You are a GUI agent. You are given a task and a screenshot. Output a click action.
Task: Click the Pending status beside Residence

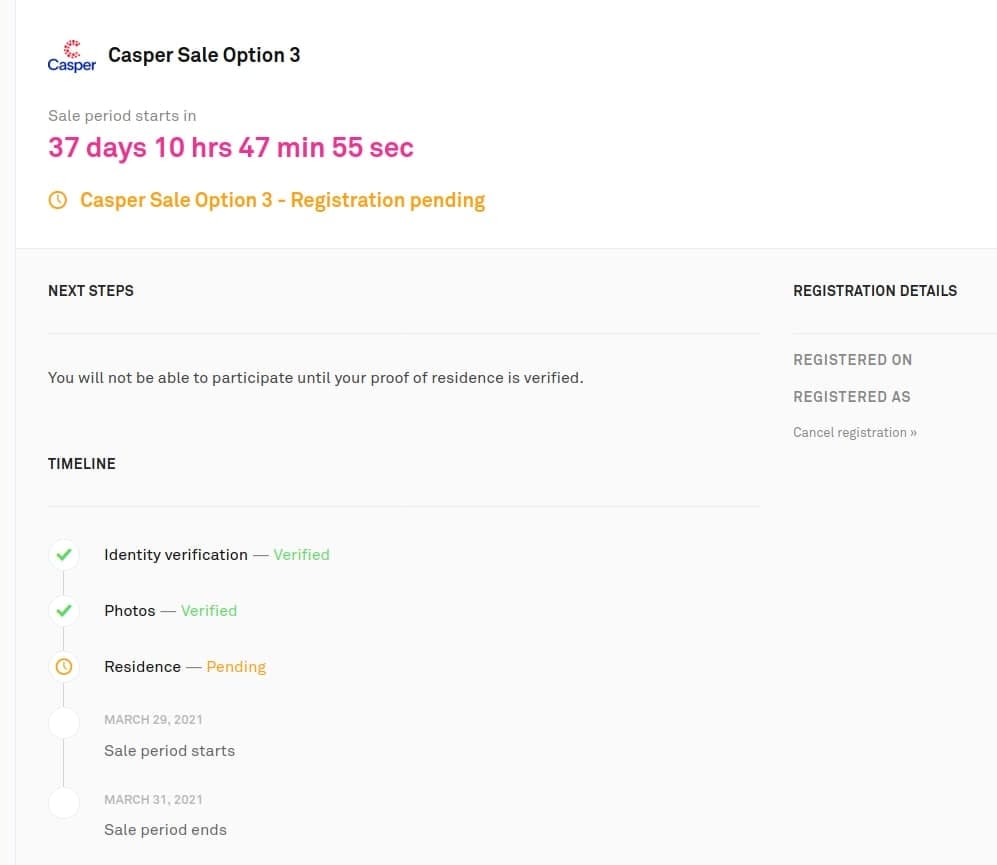coord(236,667)
